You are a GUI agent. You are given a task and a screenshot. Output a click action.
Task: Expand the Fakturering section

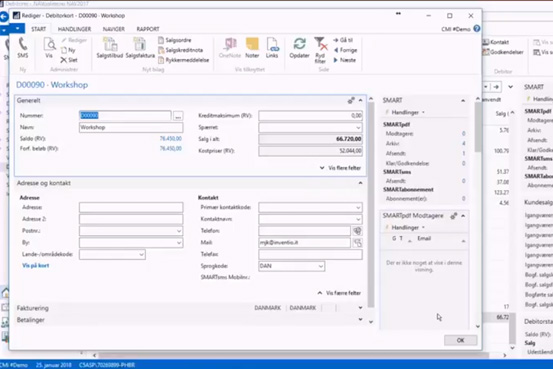[x=360, y=308]
